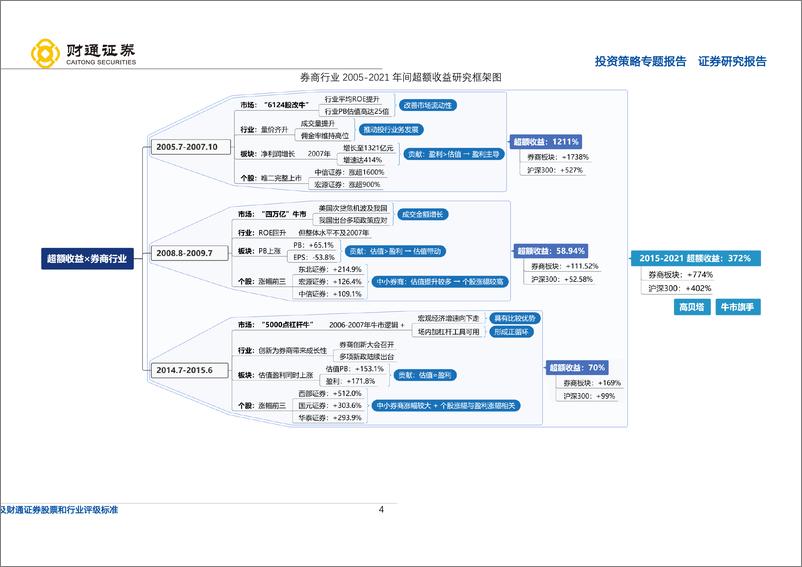The width and height of the screenshot is (802, 567).
Task: Click '估值PB：+153.1%' text
Action: (354, 369)
